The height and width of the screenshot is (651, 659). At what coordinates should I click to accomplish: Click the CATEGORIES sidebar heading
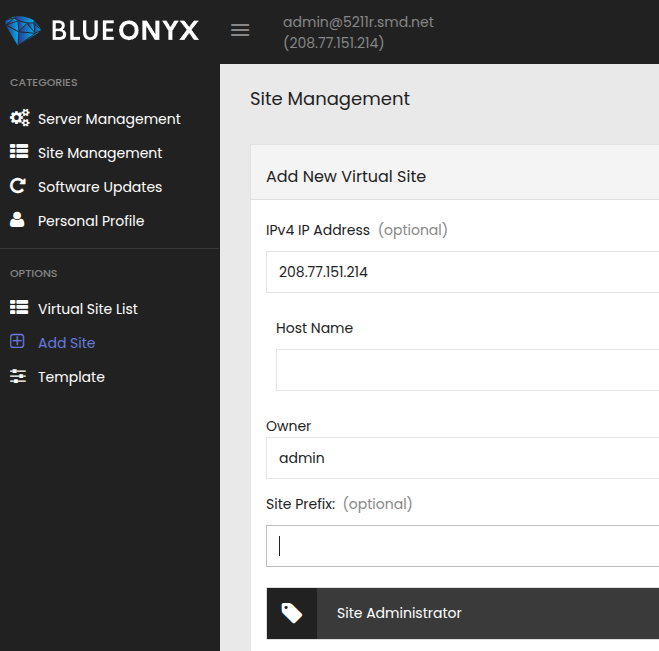[44, 82]
